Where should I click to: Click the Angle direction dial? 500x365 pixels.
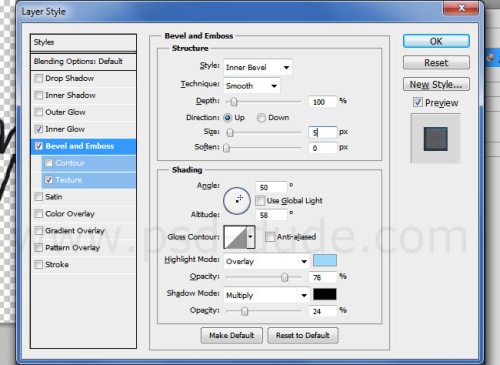point(237,200)
